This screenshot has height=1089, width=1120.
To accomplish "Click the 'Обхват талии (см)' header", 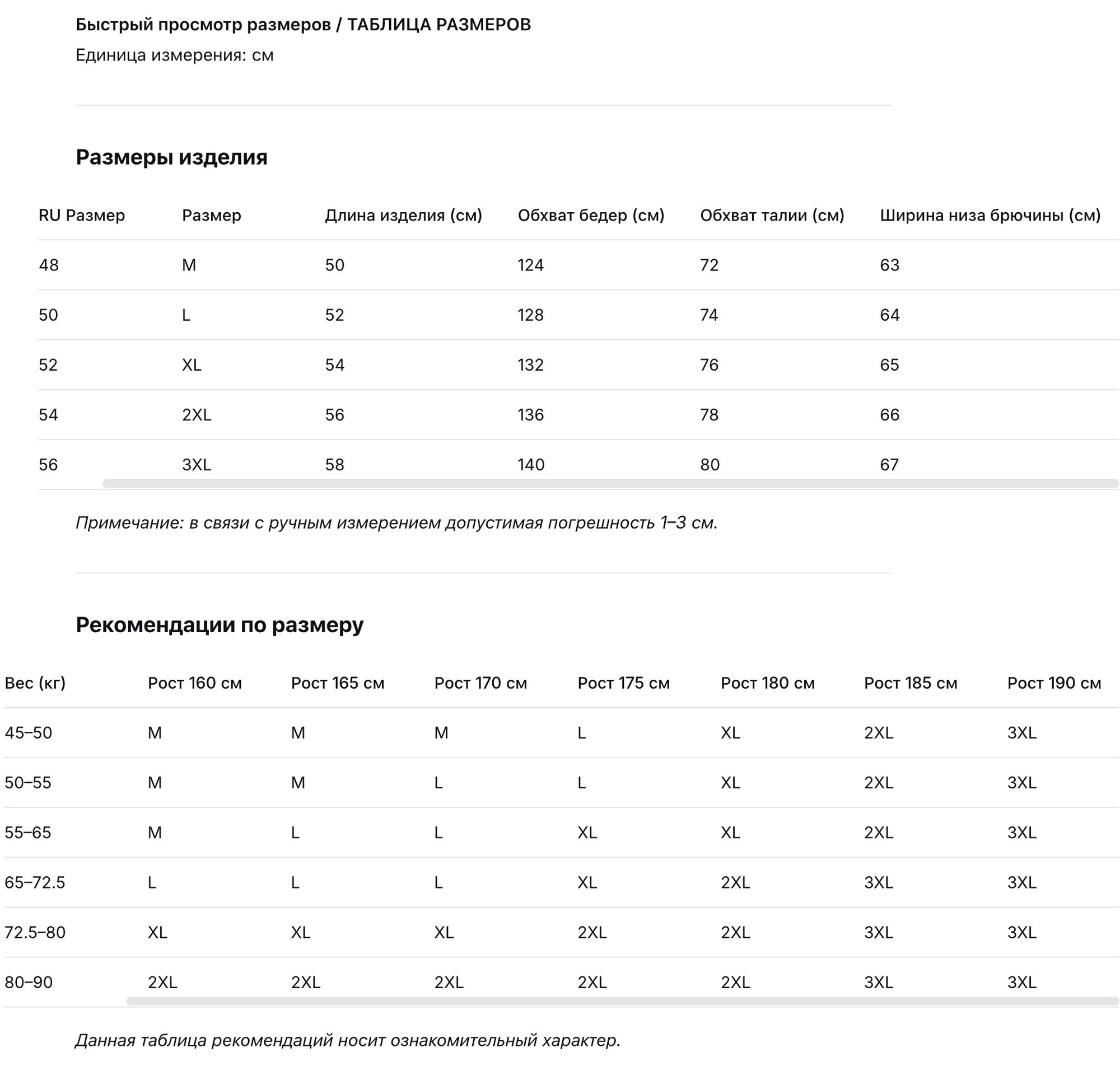I will pyautogui.click(x=772, y=215).
